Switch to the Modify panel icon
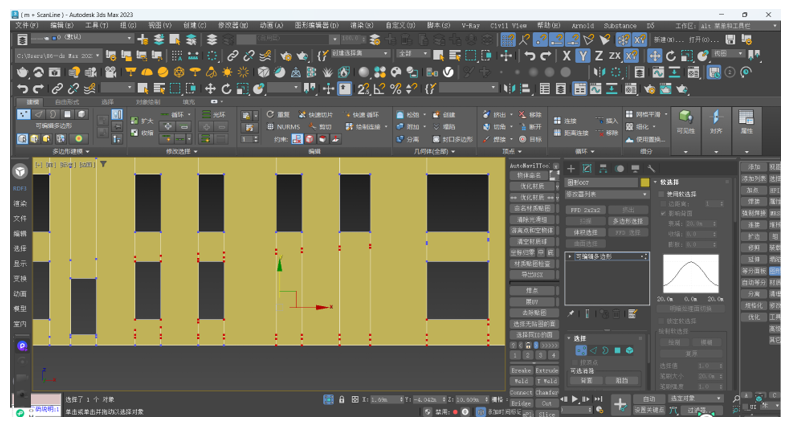Viewport: 791px width, 428px height. (587, 168)
